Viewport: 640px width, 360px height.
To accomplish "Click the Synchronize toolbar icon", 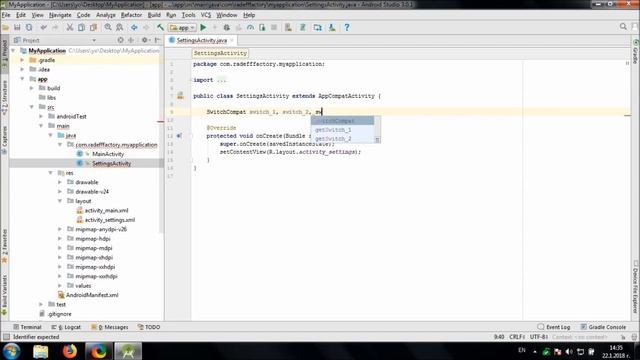I will 29,27.
